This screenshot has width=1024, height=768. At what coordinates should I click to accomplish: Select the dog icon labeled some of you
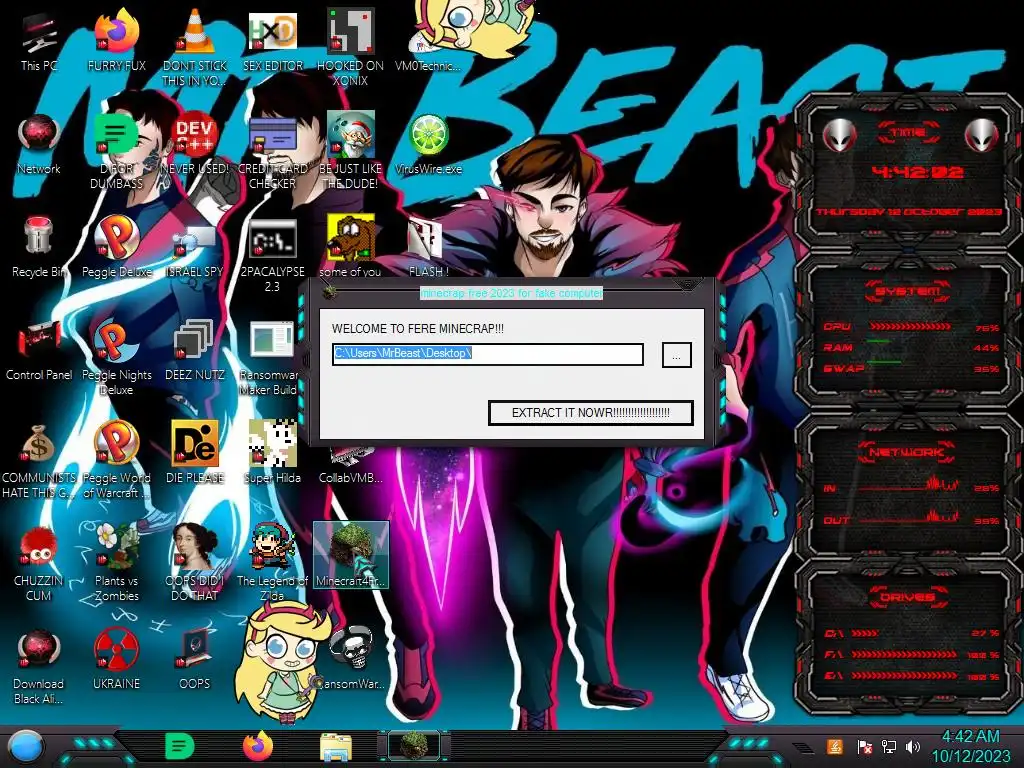[x=350, y=247]
